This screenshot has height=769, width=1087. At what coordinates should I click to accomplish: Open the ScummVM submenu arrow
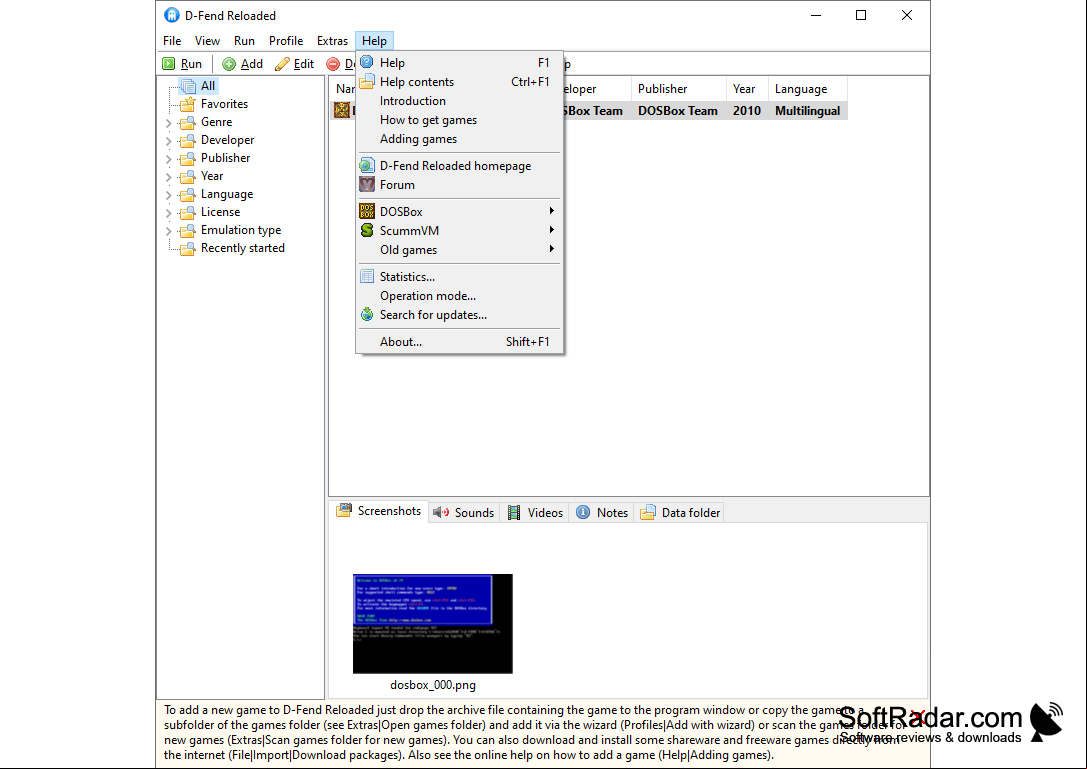[x=552, y=230]
